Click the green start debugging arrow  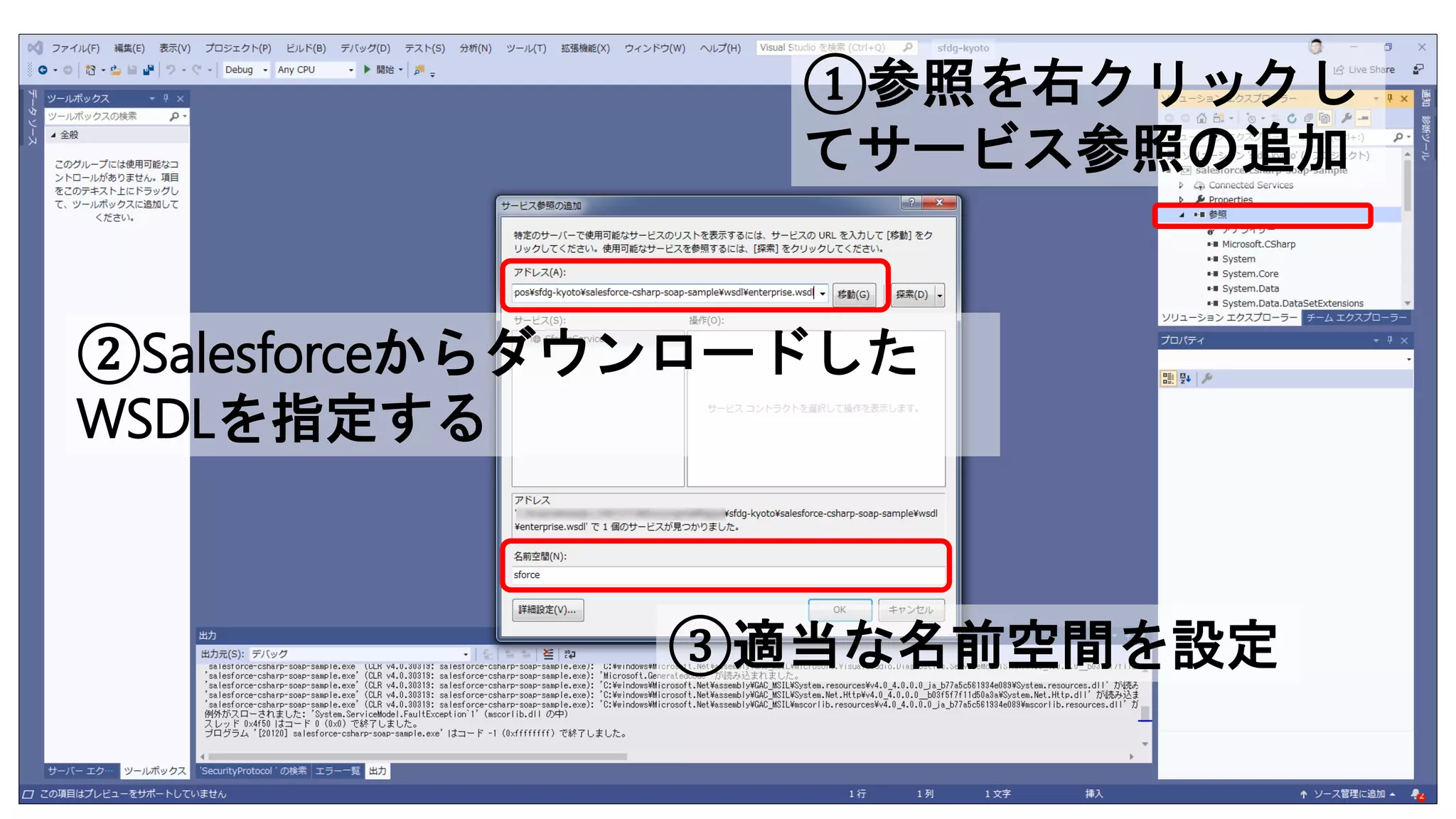[367, 70]
